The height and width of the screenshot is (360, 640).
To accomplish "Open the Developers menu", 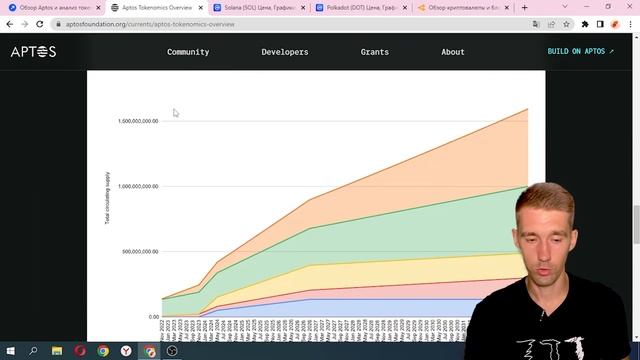I will click(x=285, y=52).
